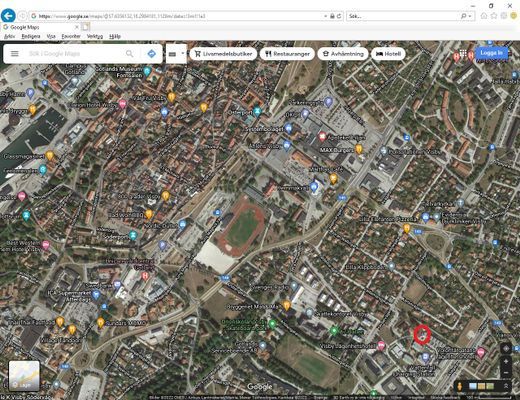Open directions with the blue arrow icon
This screenshot has width=520, height=400.
(x=151, y=54)
